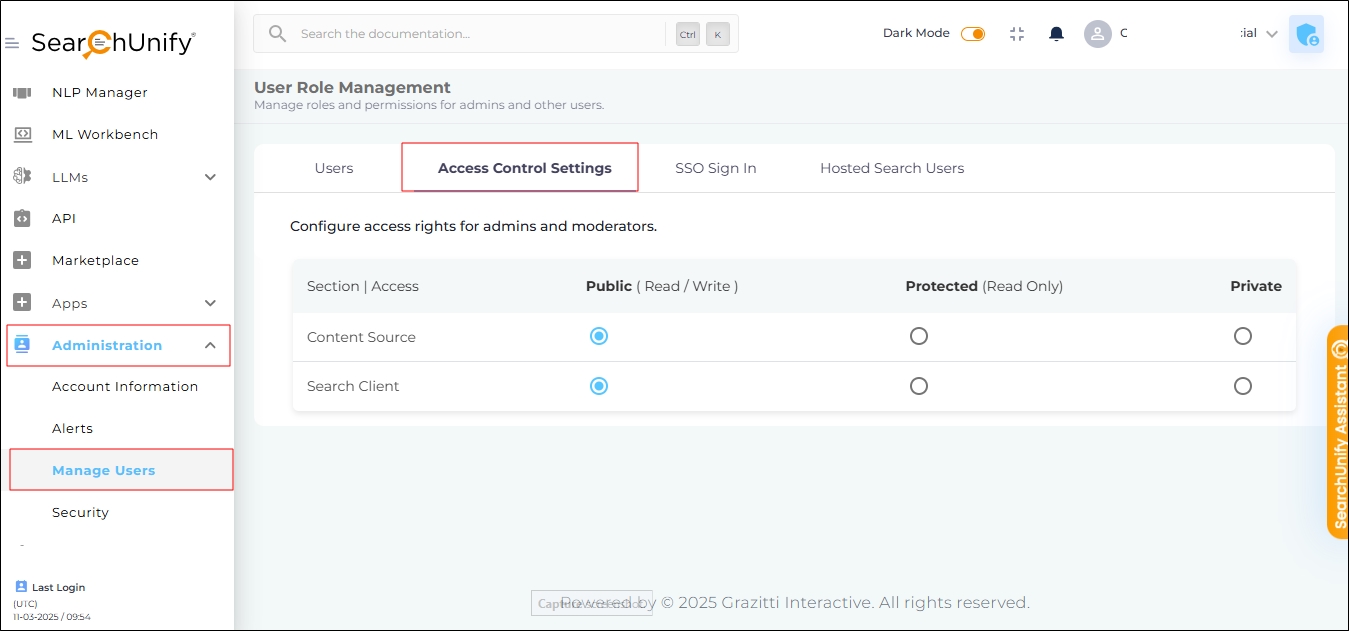This screenshot has height=631, width=1349.
Task: Click the brain icon next to LLMs
Action: click(x=22, y=176)
